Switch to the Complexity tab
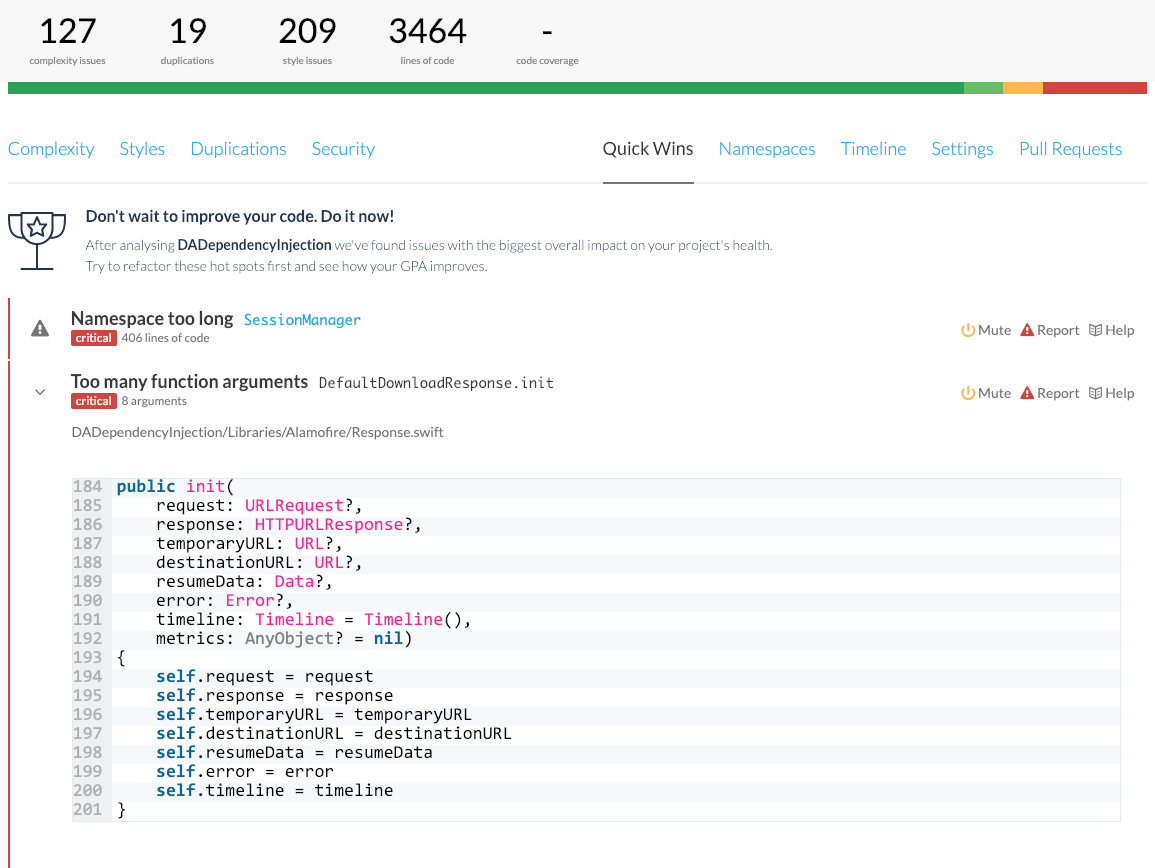 pos(51,149)
